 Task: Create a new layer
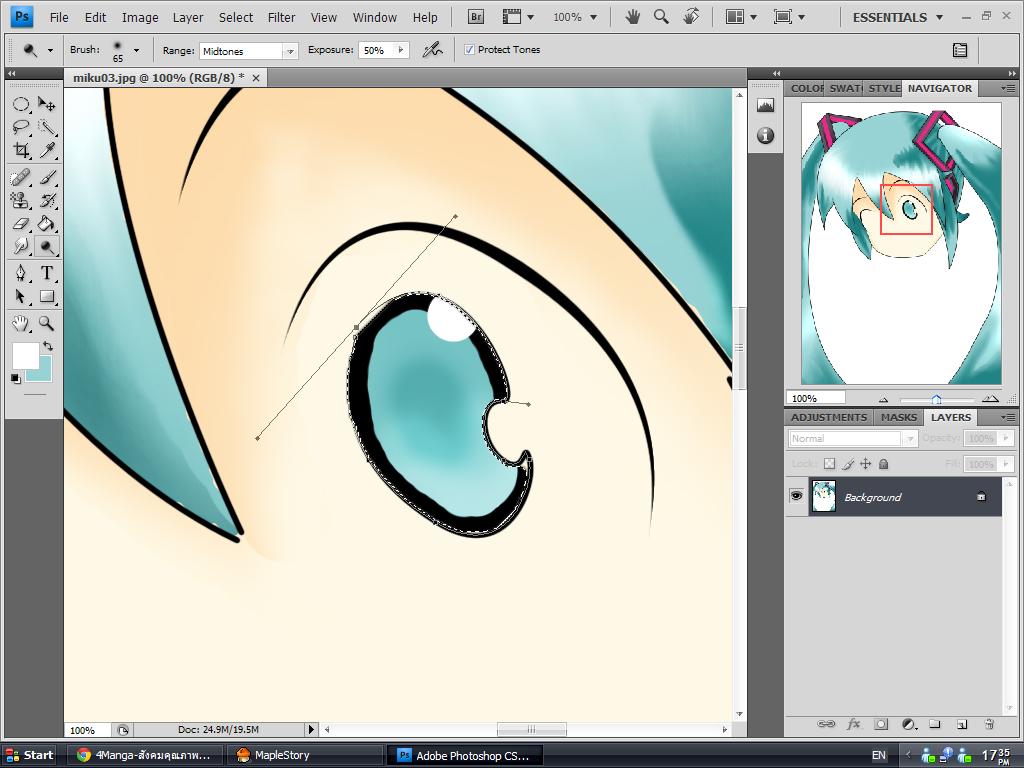961,724
